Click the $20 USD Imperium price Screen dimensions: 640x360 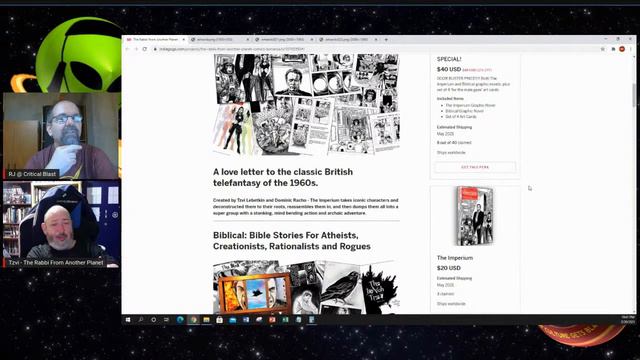click(x=449, y=268)
